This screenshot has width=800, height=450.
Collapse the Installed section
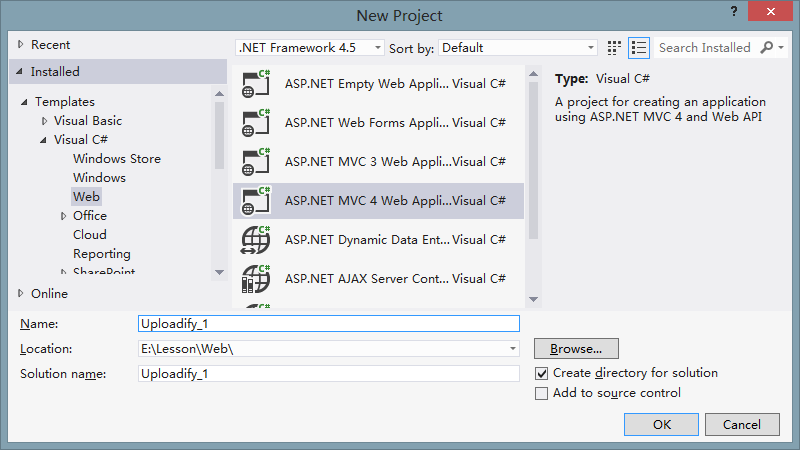point(19,71)
